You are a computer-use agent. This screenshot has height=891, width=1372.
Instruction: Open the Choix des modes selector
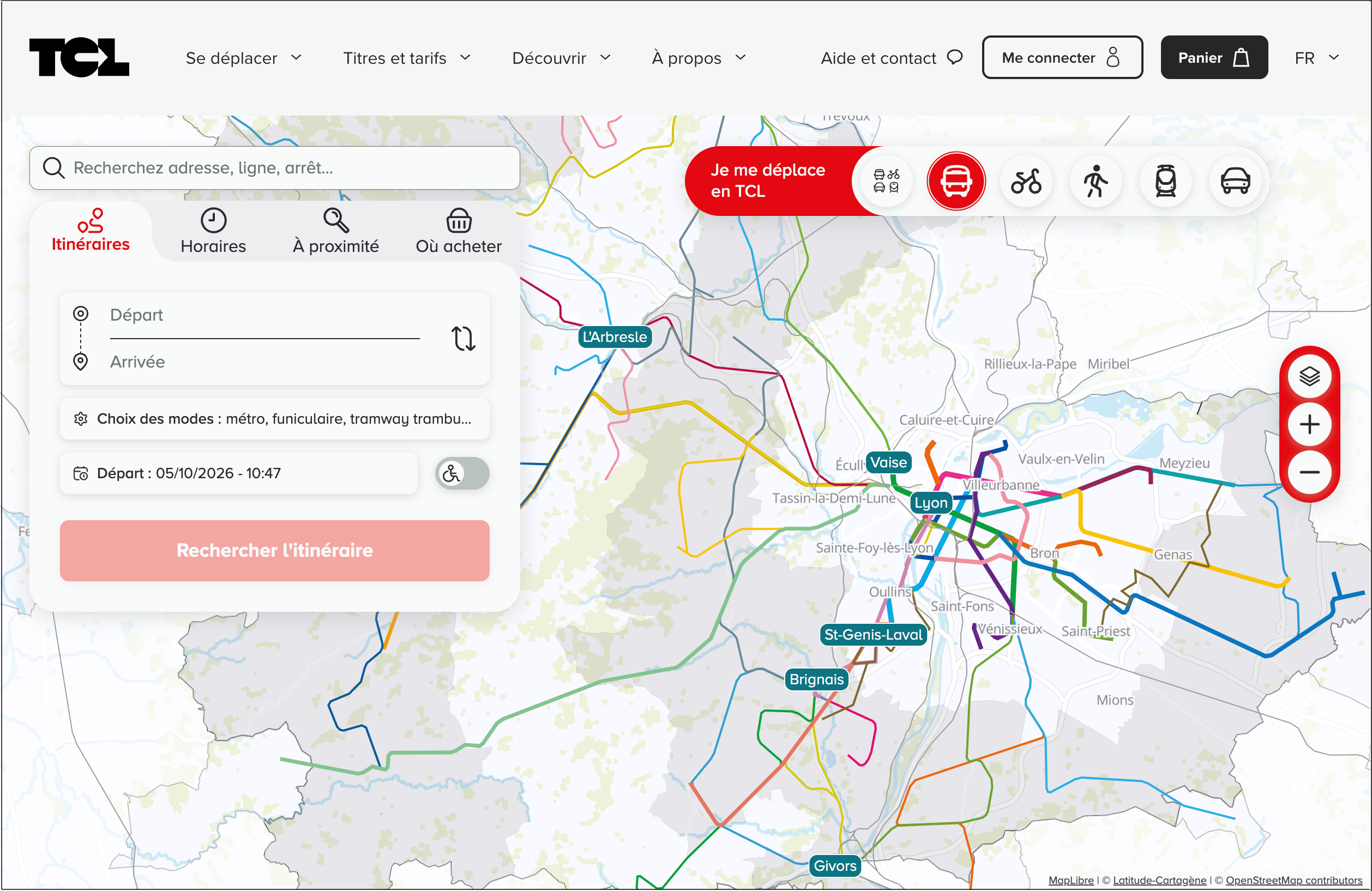point(274,418)
